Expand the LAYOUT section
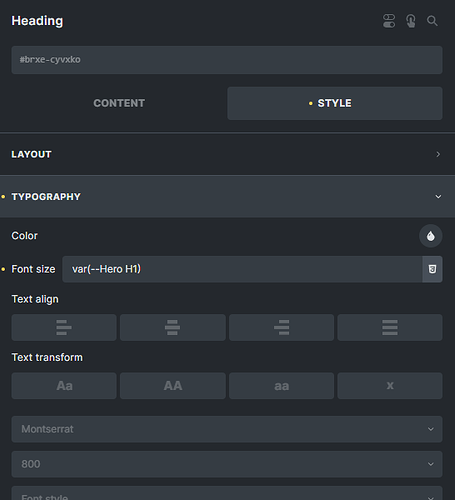455x500 pixels. coord(227,154)
